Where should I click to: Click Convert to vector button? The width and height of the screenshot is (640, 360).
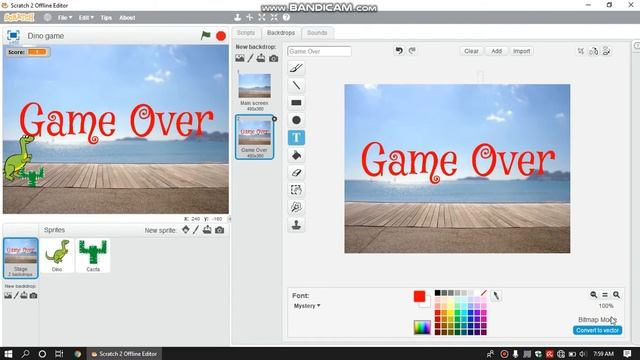coord(598,330)
